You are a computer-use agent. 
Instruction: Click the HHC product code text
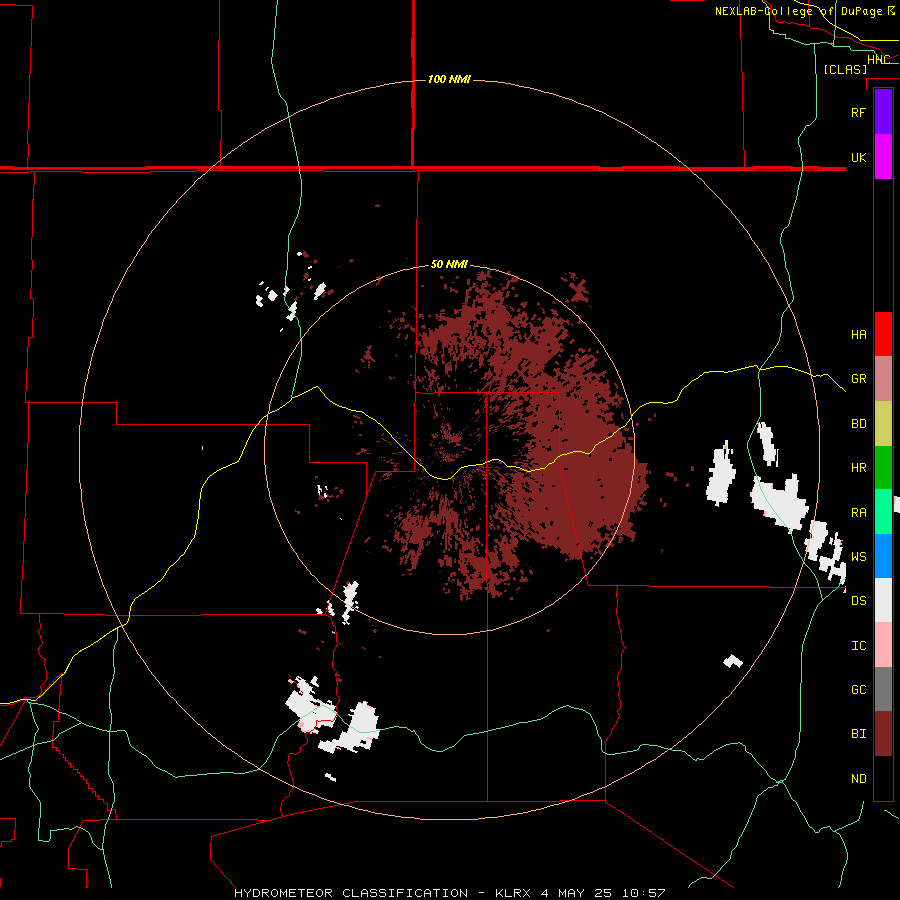[878, 60]
